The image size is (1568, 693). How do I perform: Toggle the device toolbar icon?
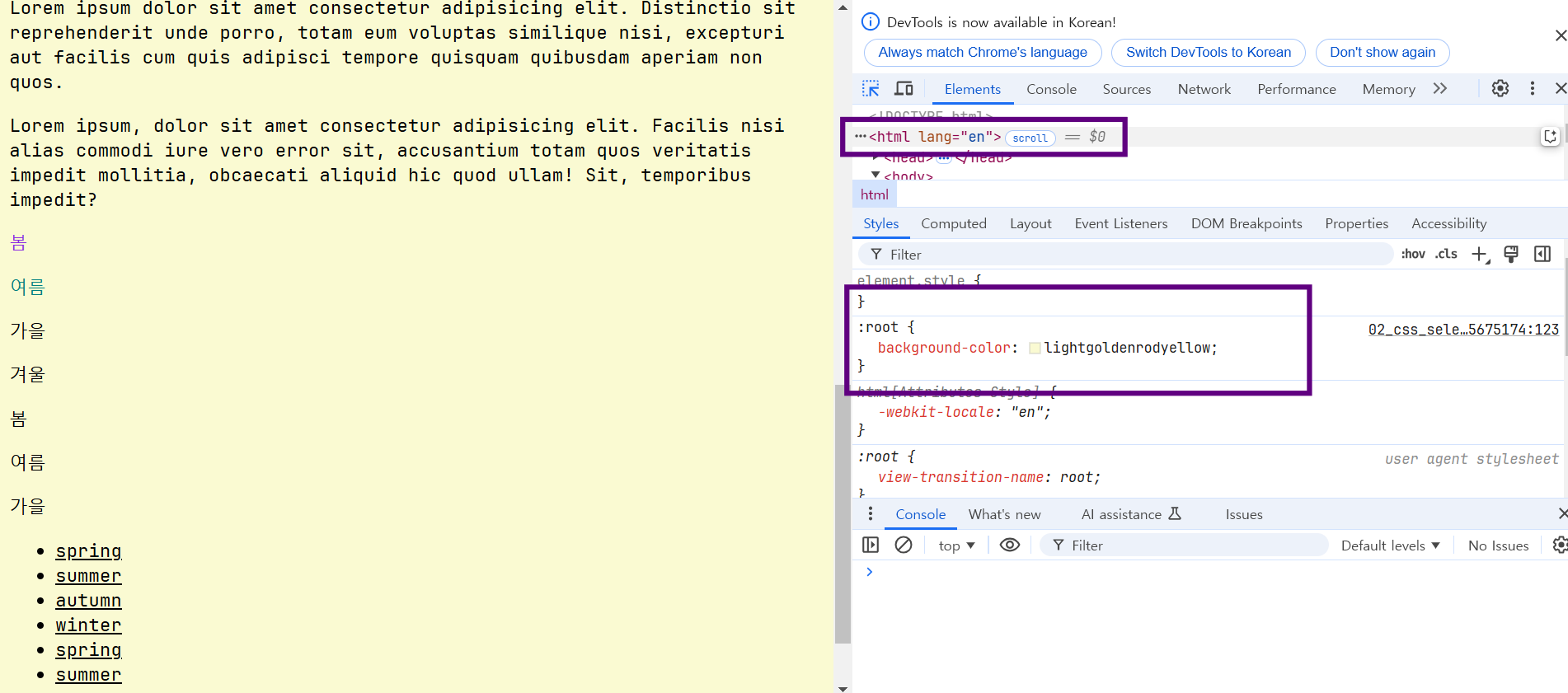click(x=904, y=89)
